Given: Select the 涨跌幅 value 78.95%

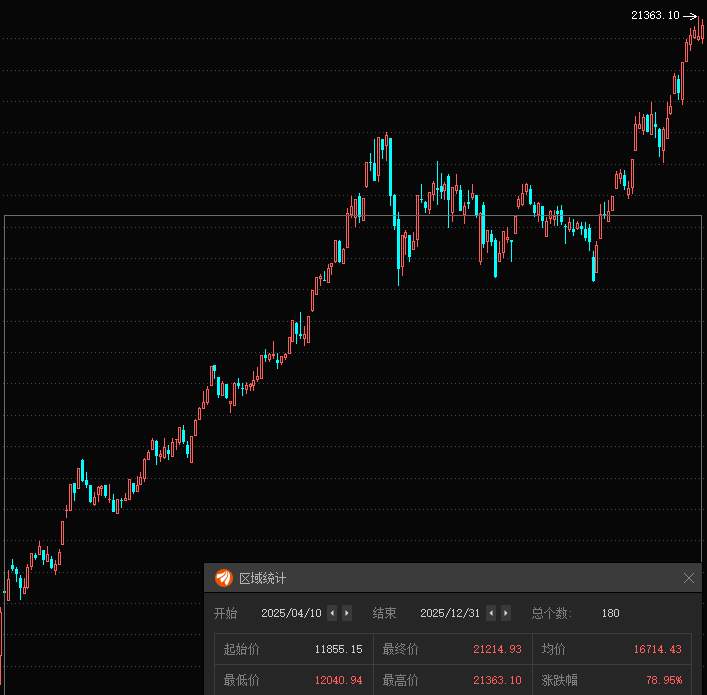Looking at the screenshot, I should [663, 680].
